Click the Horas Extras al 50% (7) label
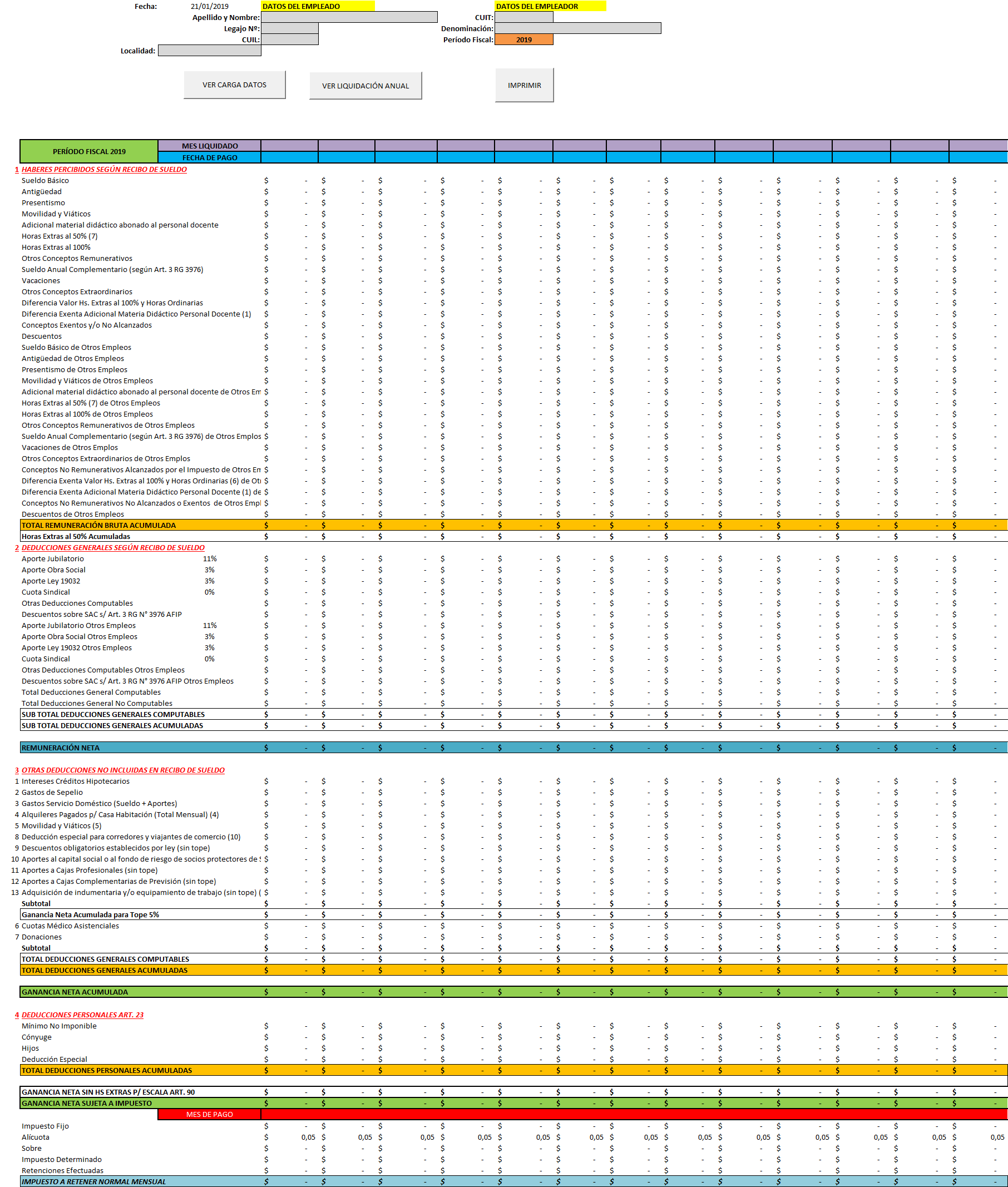The width and height of the screenshot is (1008, 1187). tap(60, 236)
